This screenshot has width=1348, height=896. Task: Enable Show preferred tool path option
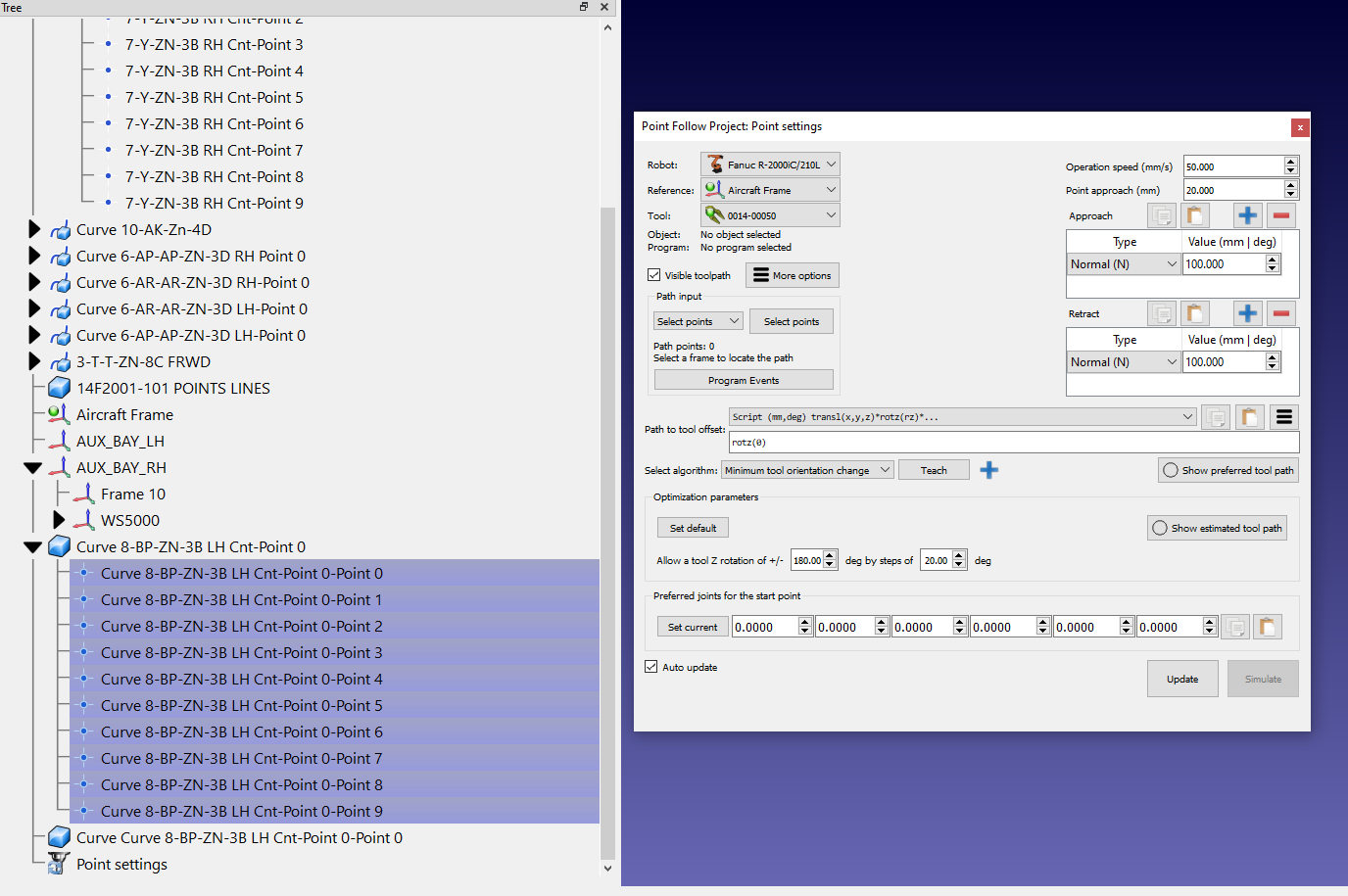tap(1170, 470)
